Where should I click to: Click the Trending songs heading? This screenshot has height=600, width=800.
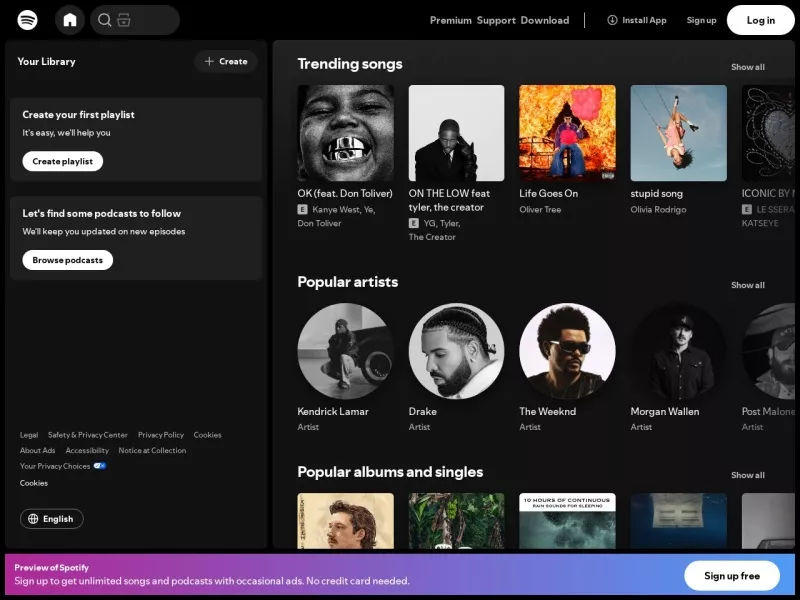click(x=350, y=64)
